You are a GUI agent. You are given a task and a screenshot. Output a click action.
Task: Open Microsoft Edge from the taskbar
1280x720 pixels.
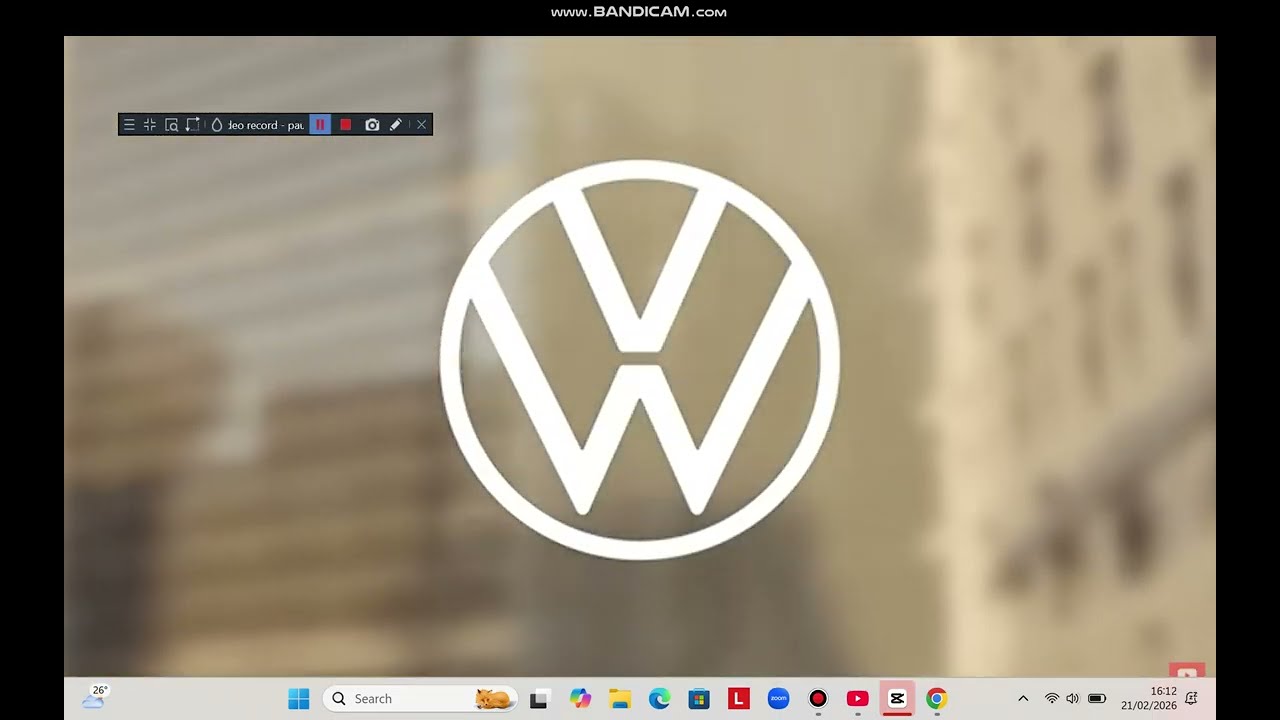pos(659,699)
